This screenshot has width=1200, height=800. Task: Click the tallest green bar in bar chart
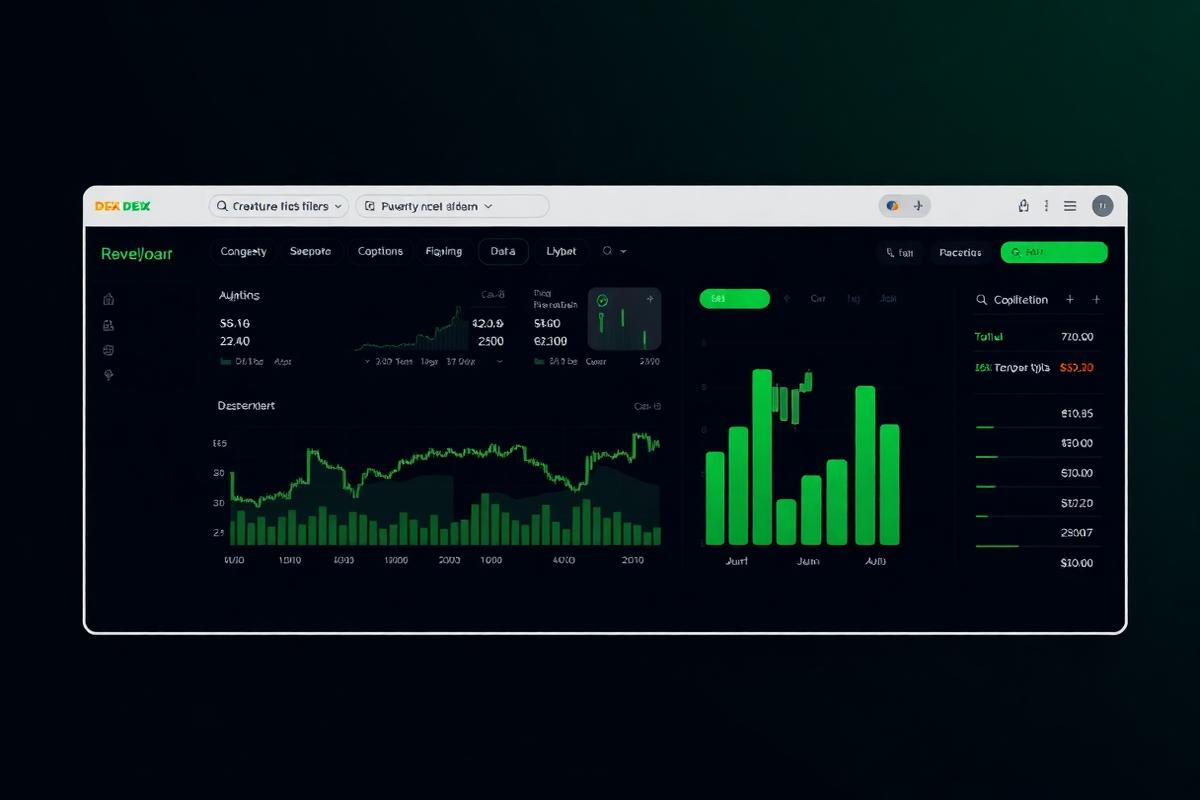point(762,457)
